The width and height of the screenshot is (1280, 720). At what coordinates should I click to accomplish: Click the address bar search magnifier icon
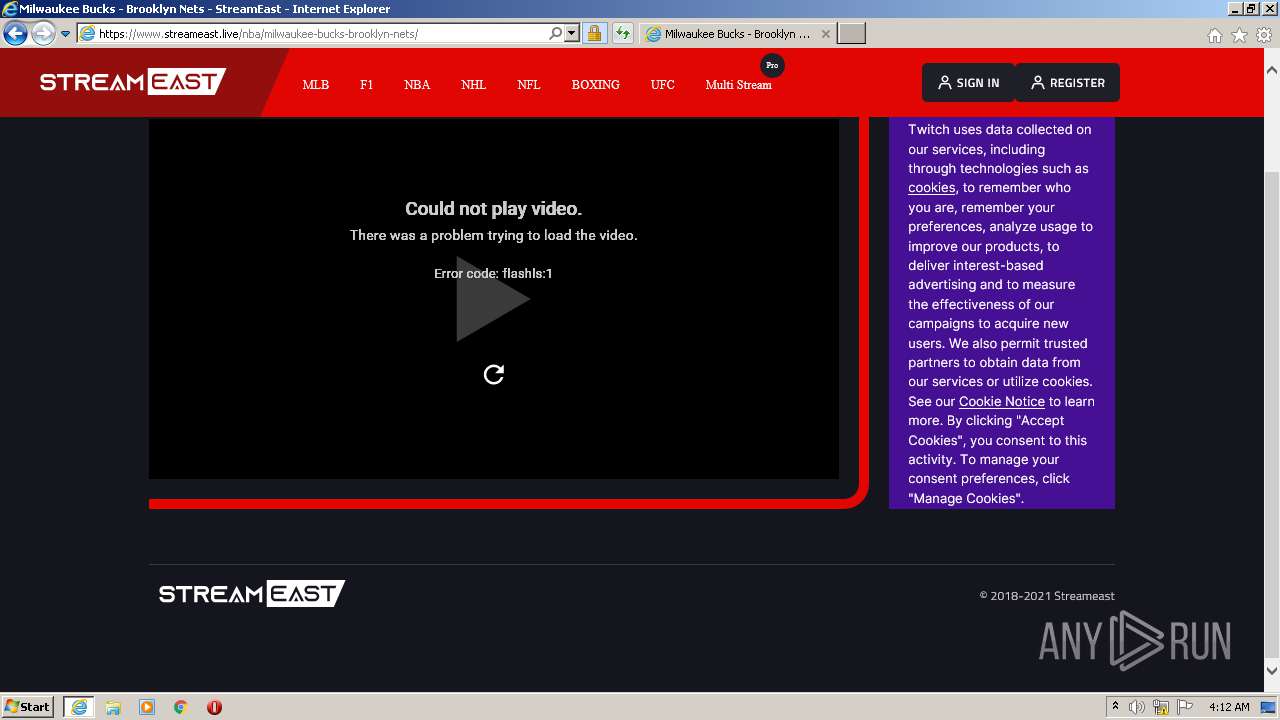click(556, 34)
